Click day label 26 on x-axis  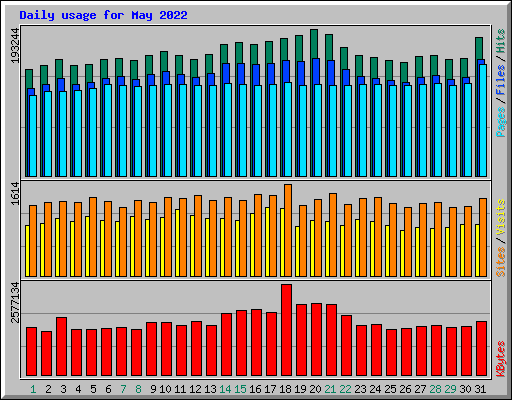point(405,389)
